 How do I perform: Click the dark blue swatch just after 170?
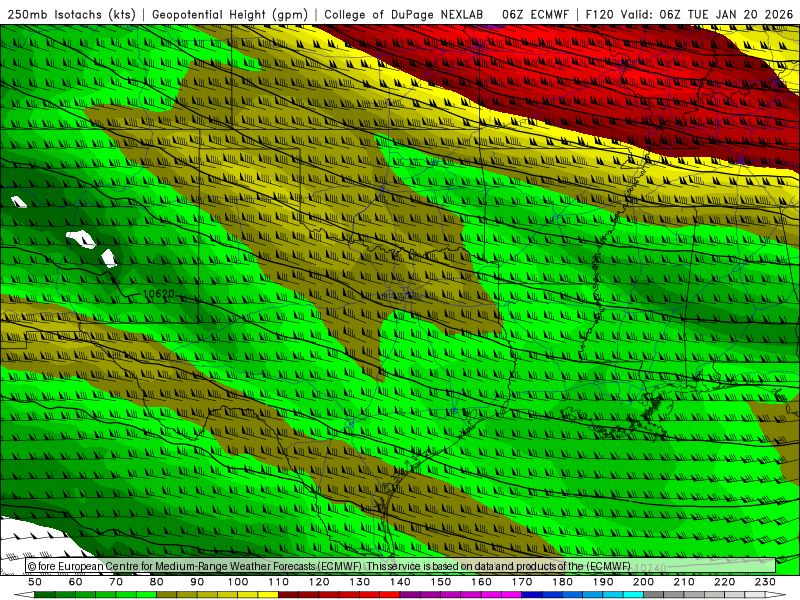click(x=532, y=595)
